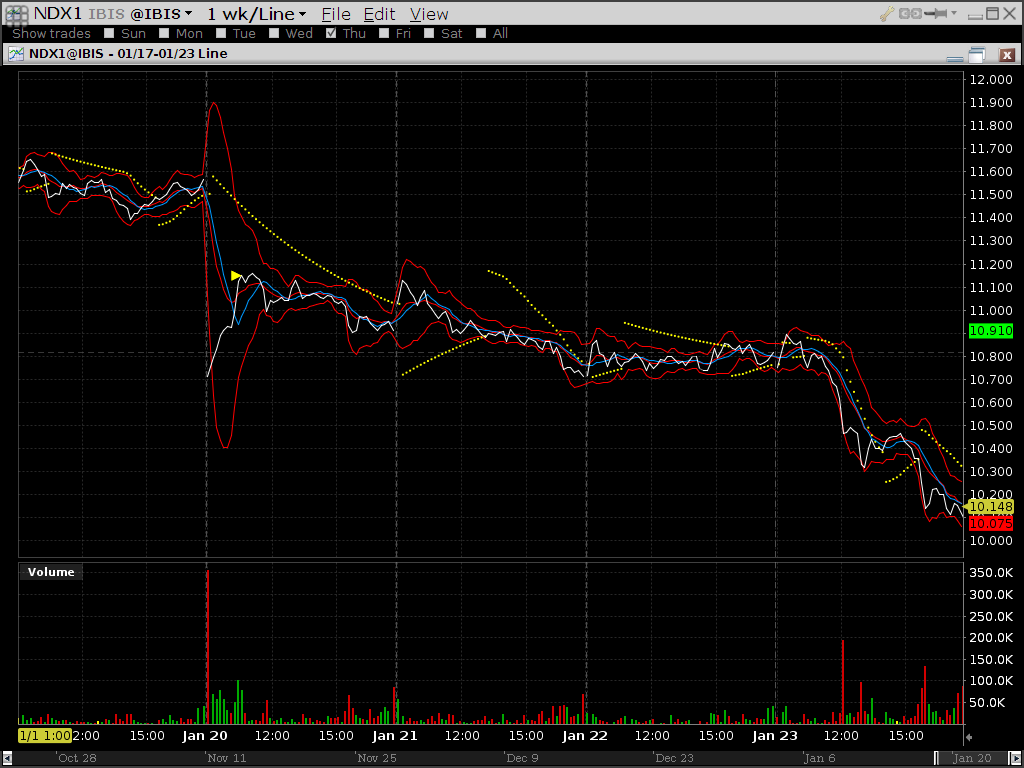Click the yellow 10.148 last price tag
Image resolution: width=1024 pixels, height=768 pixels.
coord(991,507)
